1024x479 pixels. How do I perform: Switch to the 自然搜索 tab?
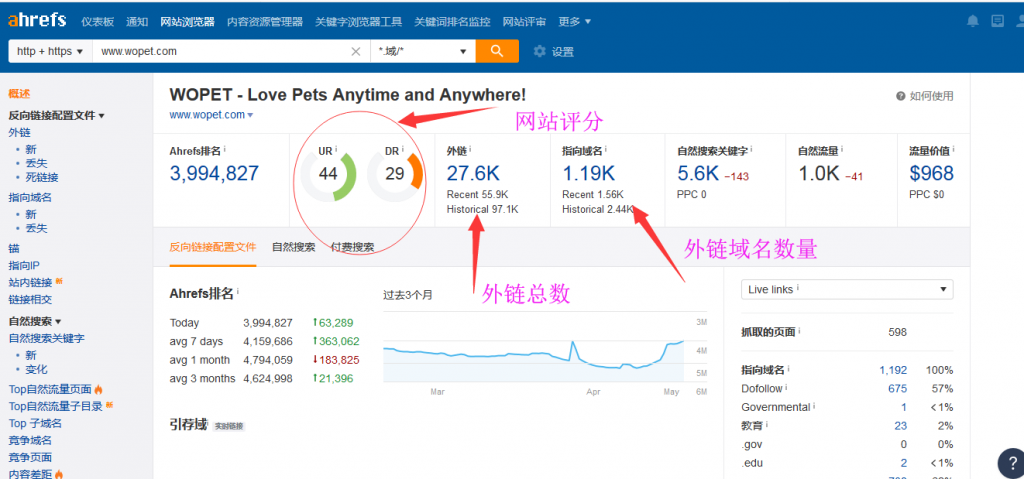[293, 247]
